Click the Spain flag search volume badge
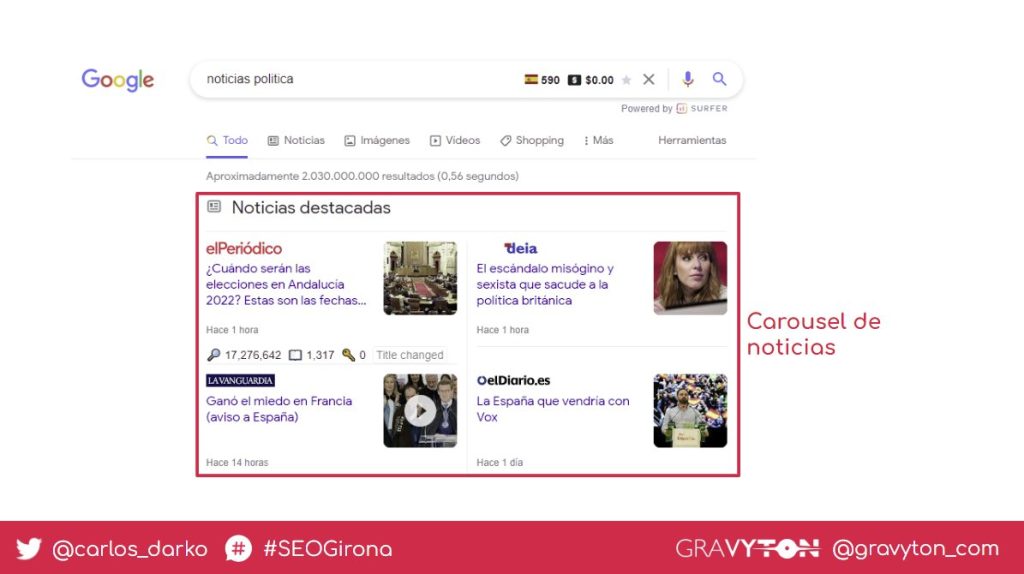 [x=542, y=80]
